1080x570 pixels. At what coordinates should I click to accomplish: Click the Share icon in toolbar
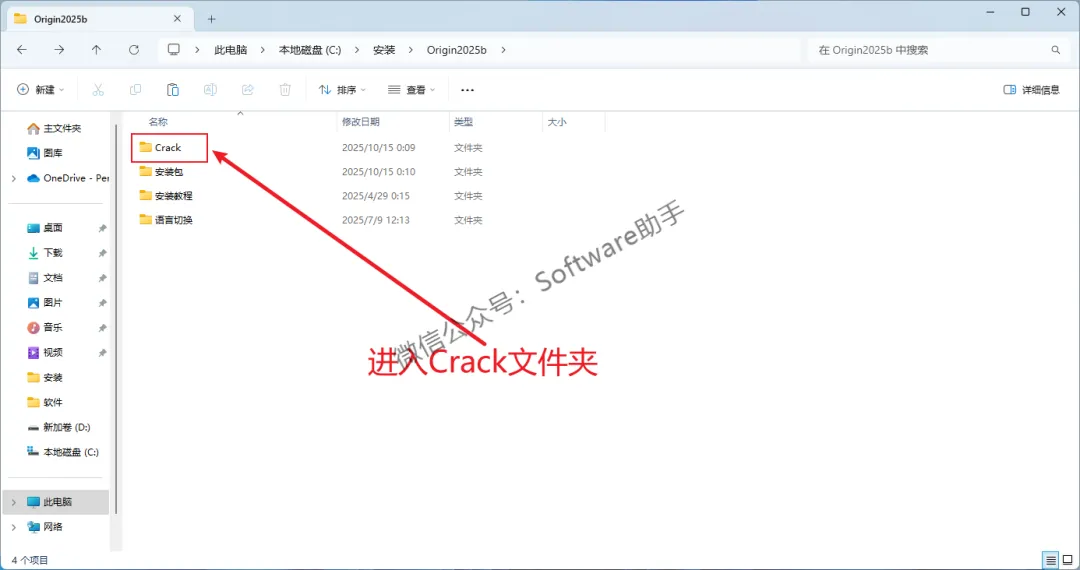tap(248, 89)
